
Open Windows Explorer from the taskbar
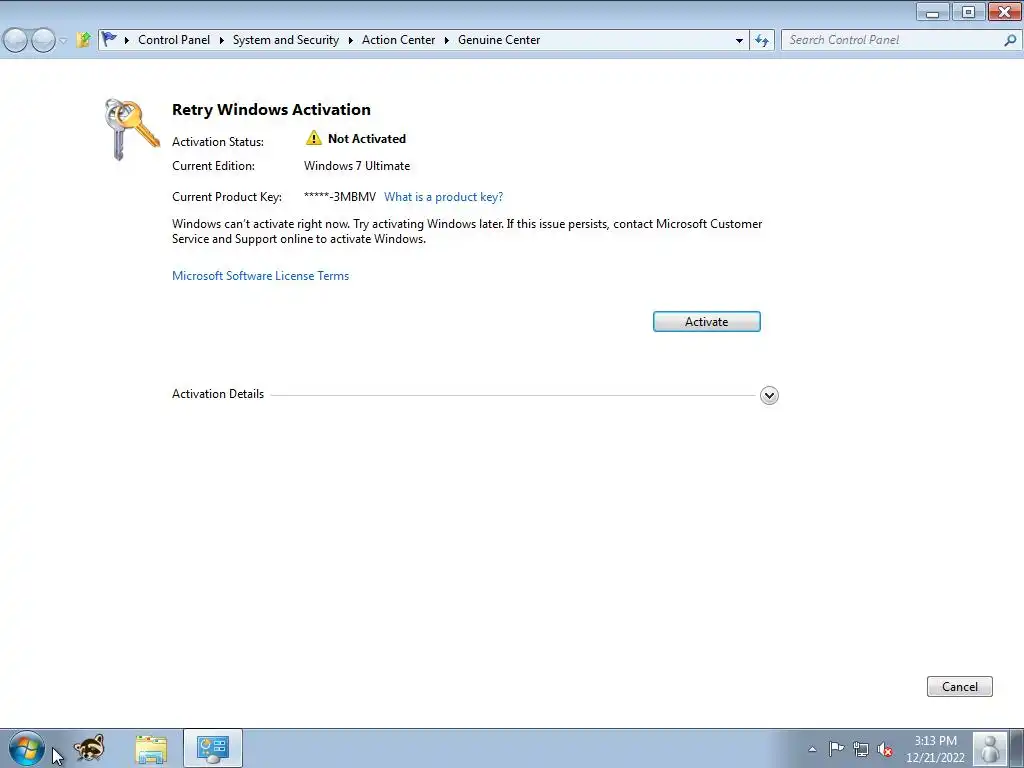[x=151, y=749]
